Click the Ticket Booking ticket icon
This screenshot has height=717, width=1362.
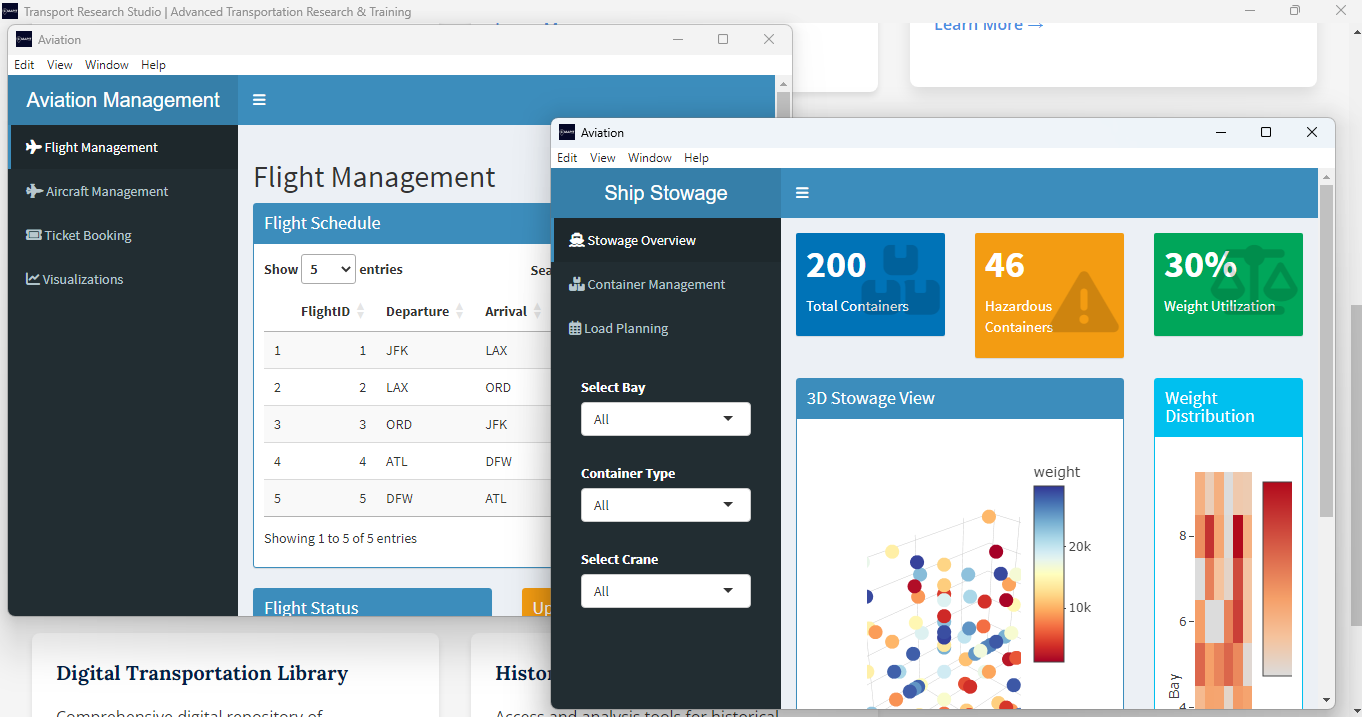34,235
